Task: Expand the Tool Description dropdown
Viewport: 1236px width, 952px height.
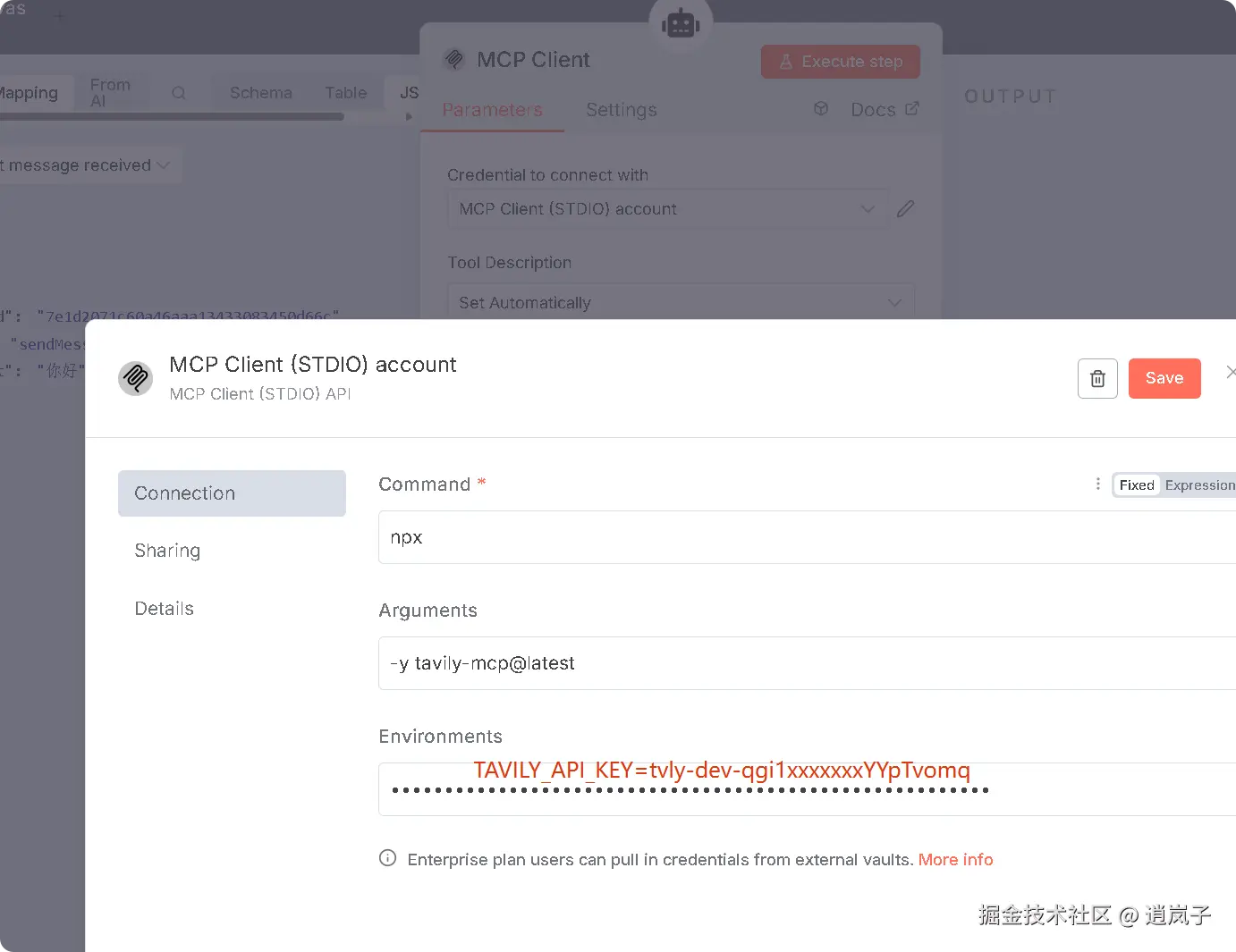Action: click(x=681, y=302)
